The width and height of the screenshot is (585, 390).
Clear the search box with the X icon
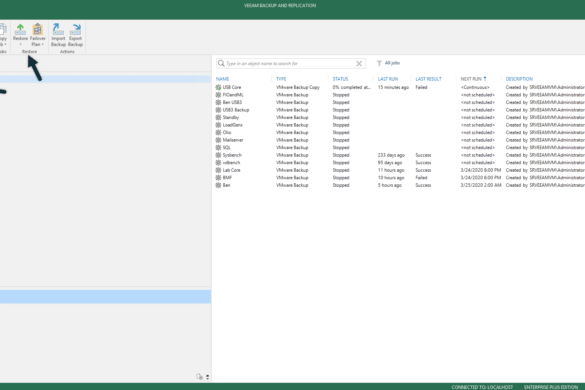coord(359,63)
